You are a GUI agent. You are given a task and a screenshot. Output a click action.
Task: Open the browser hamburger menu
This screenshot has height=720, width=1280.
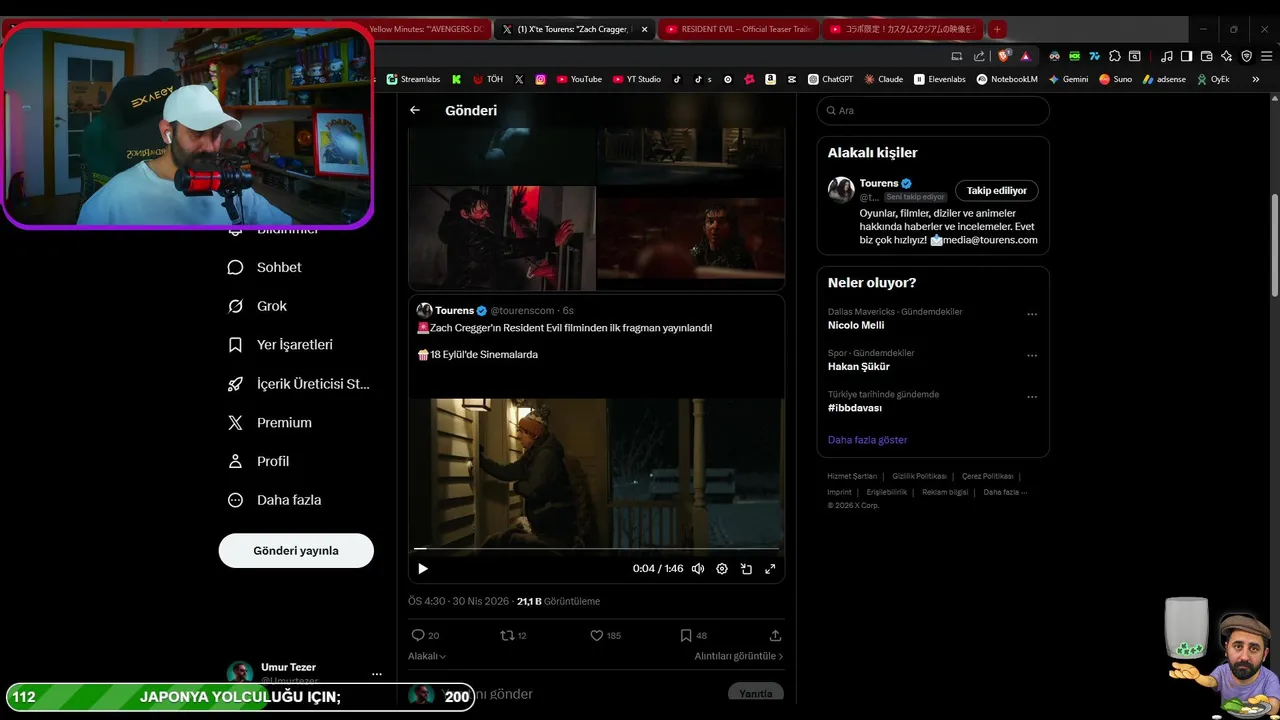point(1265,56)
